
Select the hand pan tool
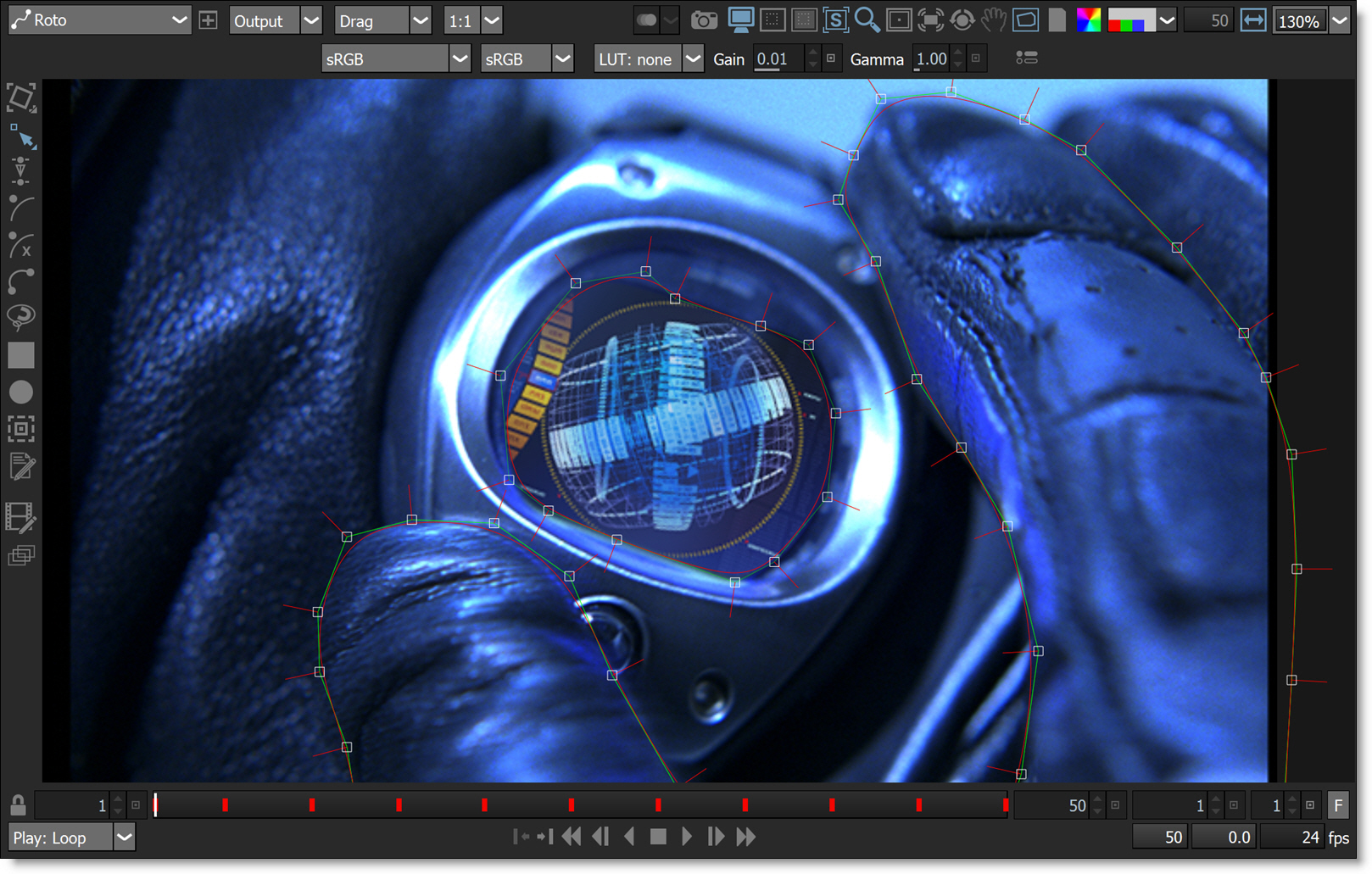pos(993,20)
